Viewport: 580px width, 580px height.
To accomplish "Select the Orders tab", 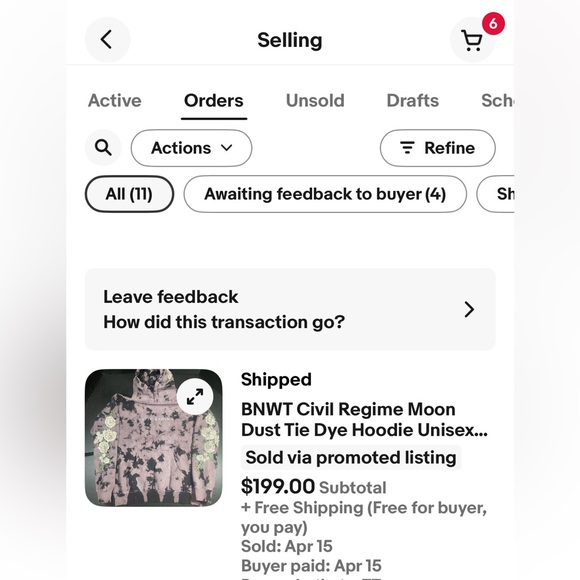I will [214, 101].
